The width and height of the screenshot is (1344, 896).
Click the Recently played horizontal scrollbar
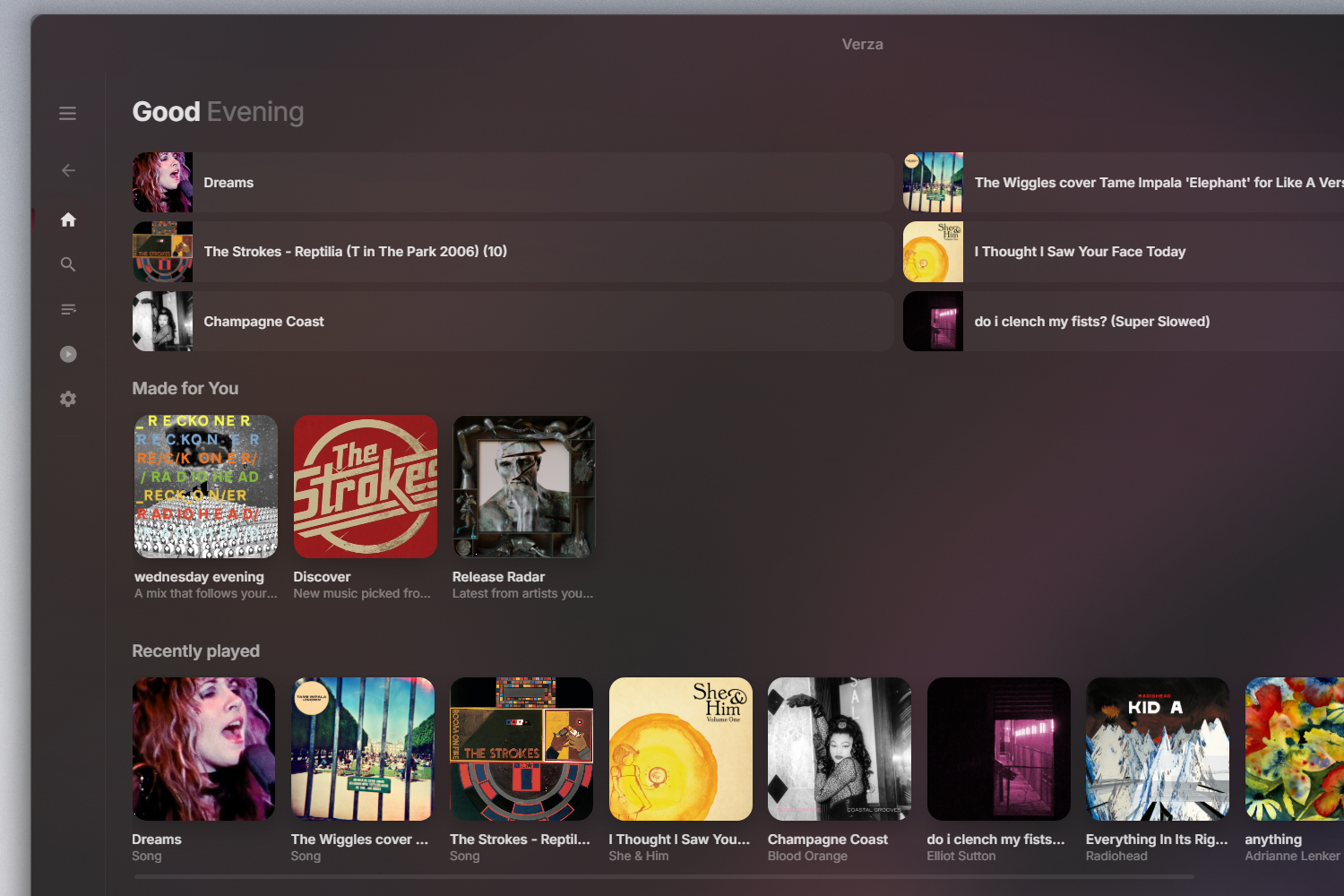point(664,877)
